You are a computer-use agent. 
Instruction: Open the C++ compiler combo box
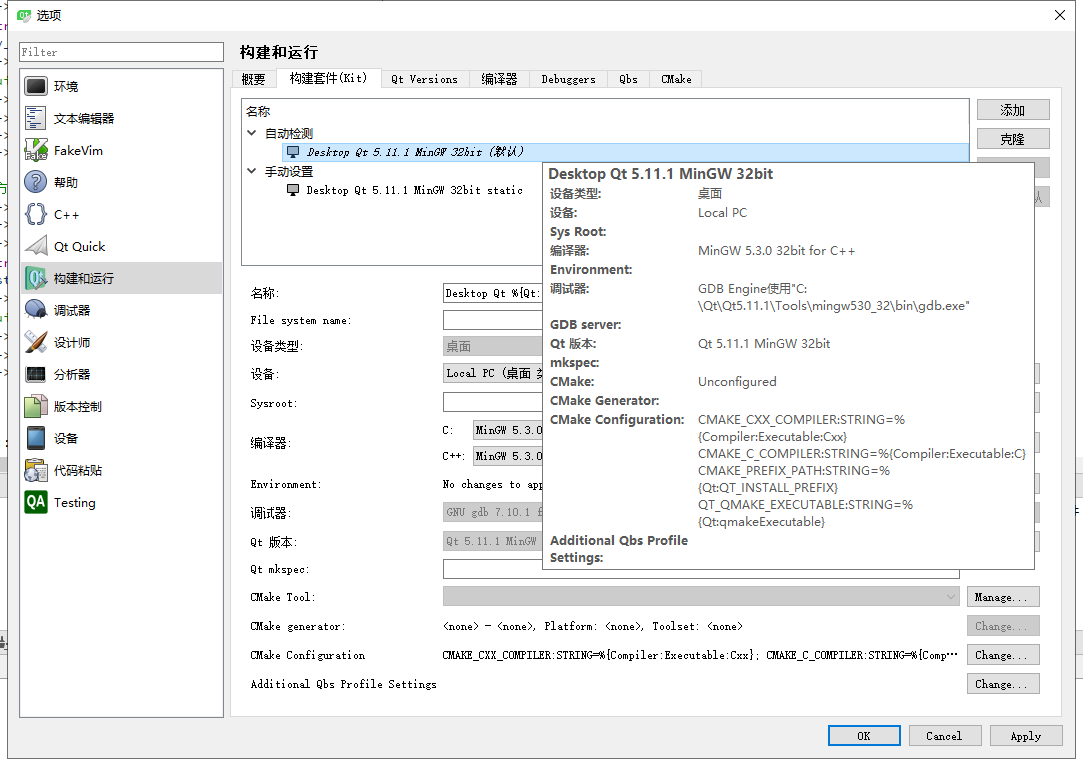pyautogui.click(x=508, y=456)
